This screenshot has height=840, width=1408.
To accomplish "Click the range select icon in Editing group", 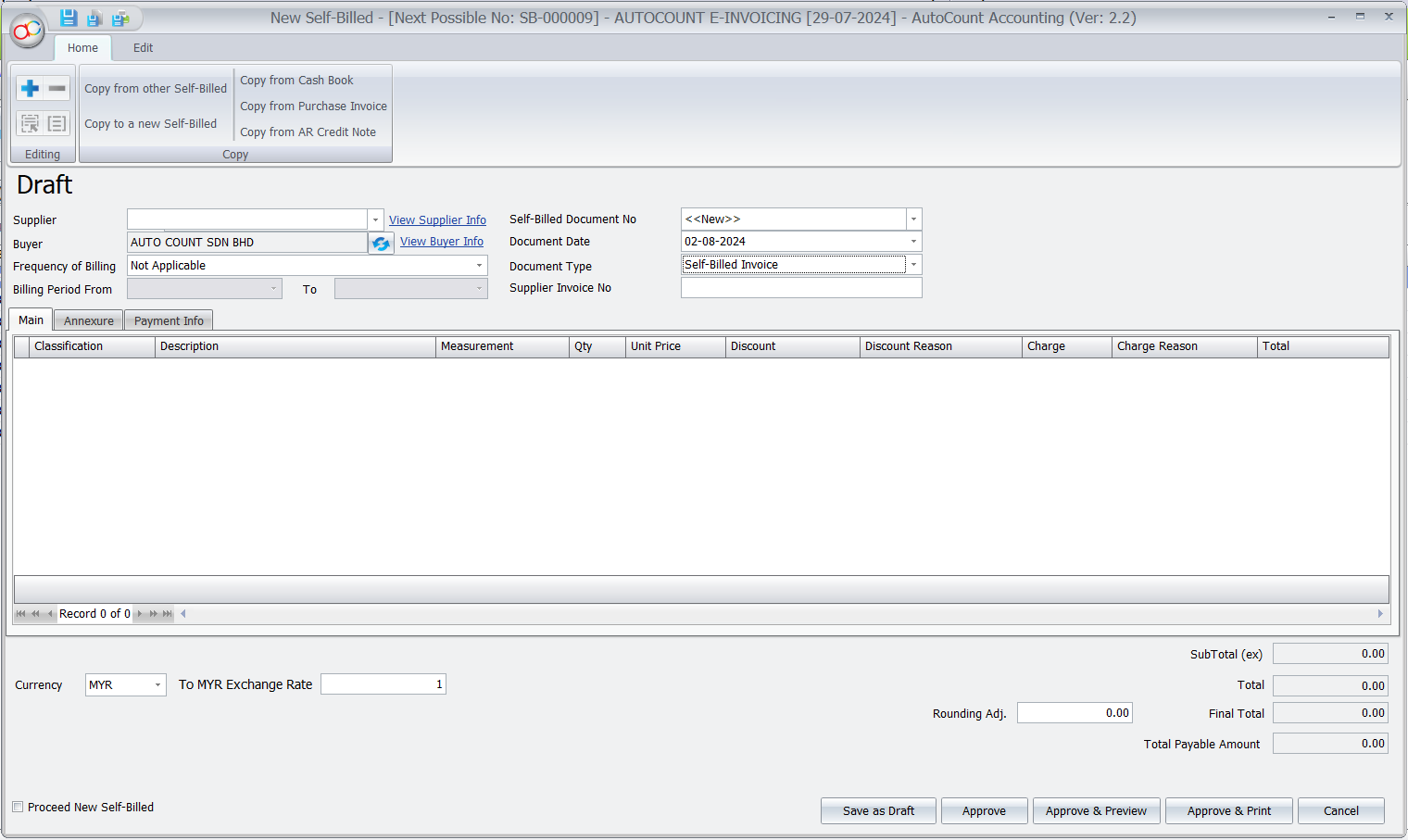I will pyautogui.click(x=30, y=123).
